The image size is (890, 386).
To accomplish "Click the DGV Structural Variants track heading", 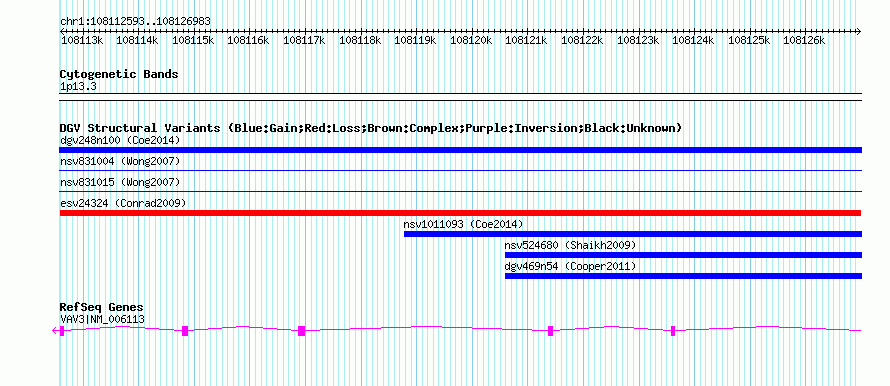I will [371, 128].
